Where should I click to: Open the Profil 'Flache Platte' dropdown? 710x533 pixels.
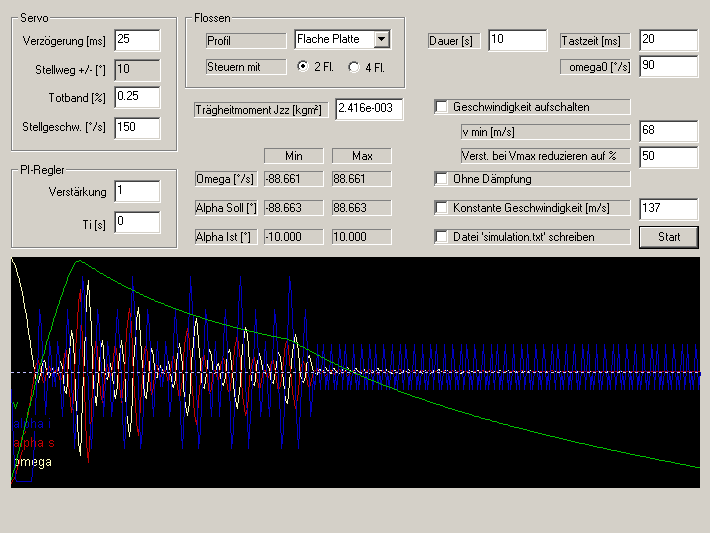[x=381, y=40]
